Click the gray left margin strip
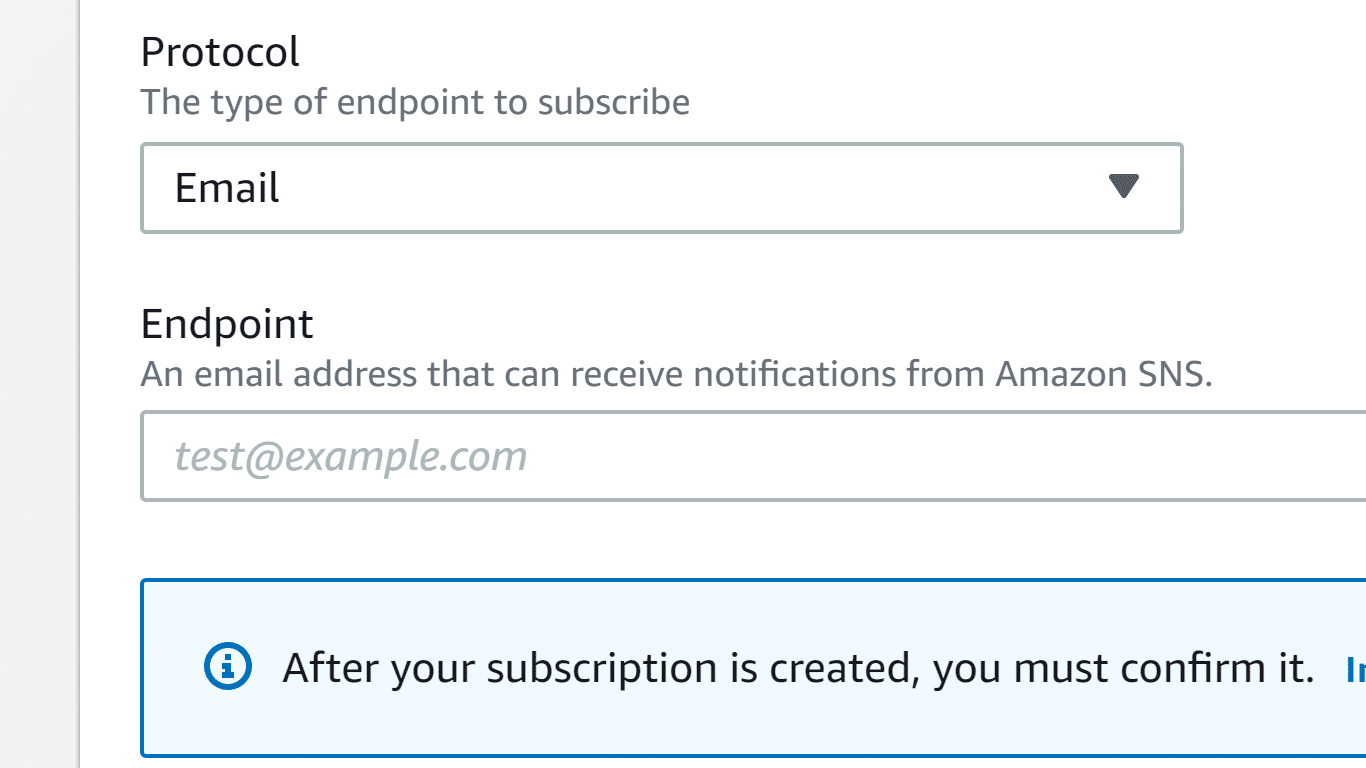1366x768 pixels. pyautogui.click(x=38, y=400)
